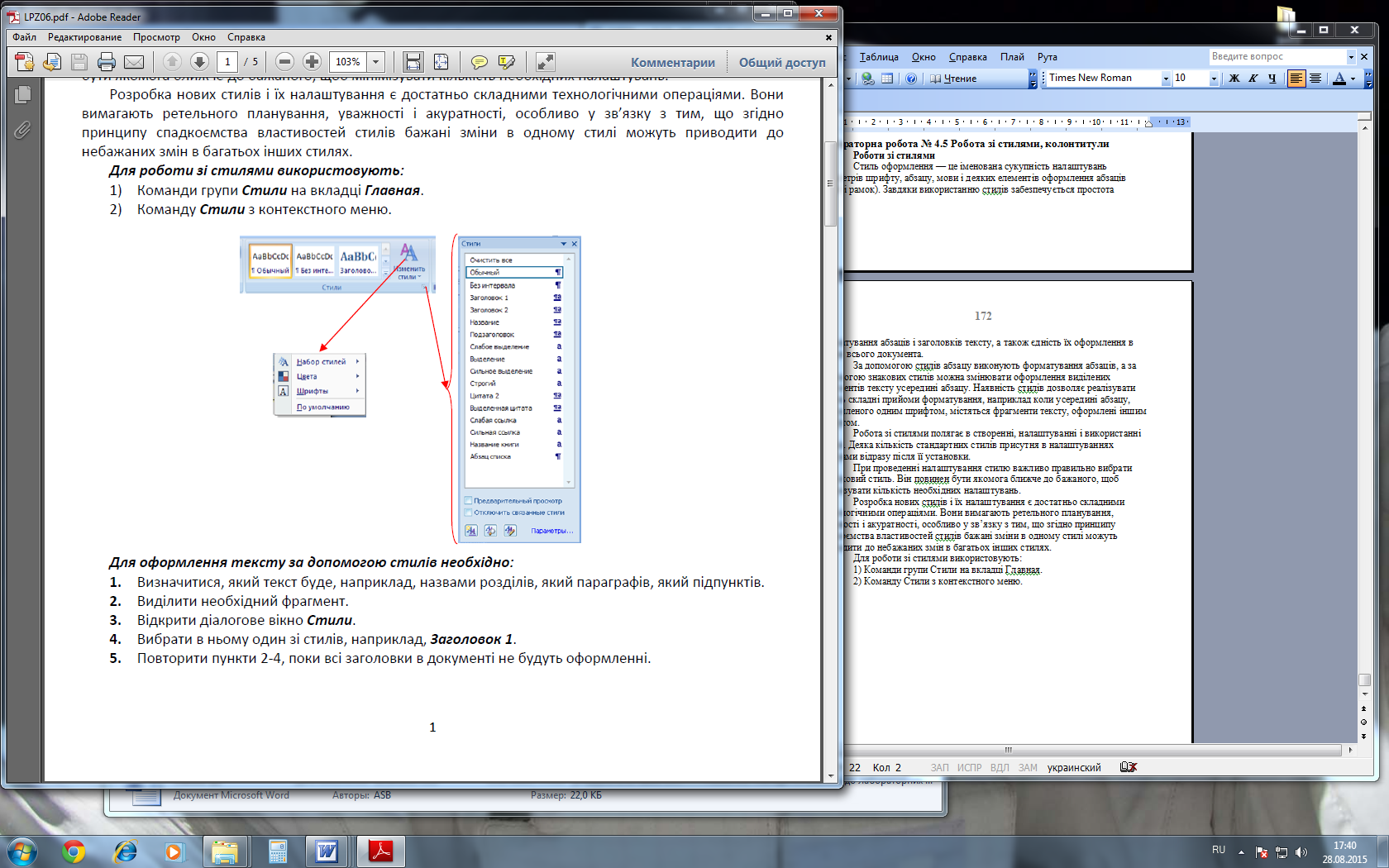Image resolution: width=1389 pixels, height=868 pixels.
Task: Expand toolbar options after Чтение button
Action: click(x=1033, y=79)
